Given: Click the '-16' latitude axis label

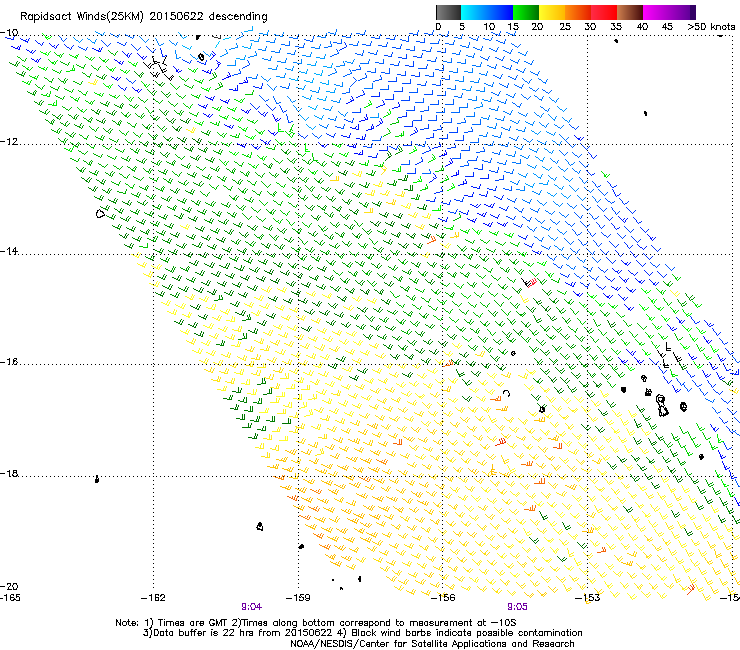Looking at the screenshot, I should coord(9,362).
